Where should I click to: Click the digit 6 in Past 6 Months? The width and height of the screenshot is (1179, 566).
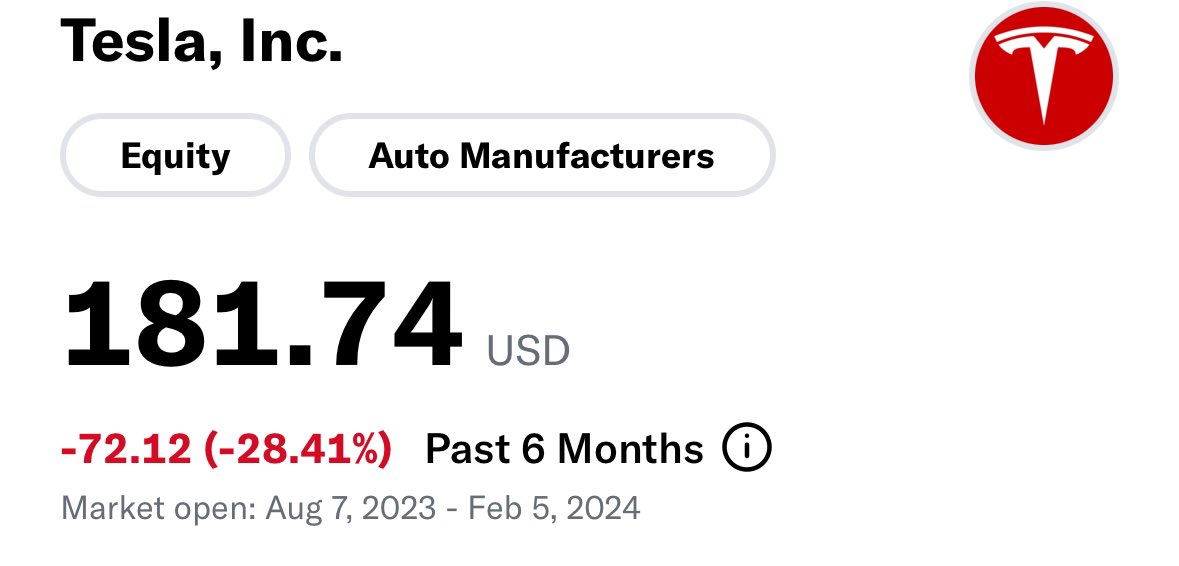(533, 449)
